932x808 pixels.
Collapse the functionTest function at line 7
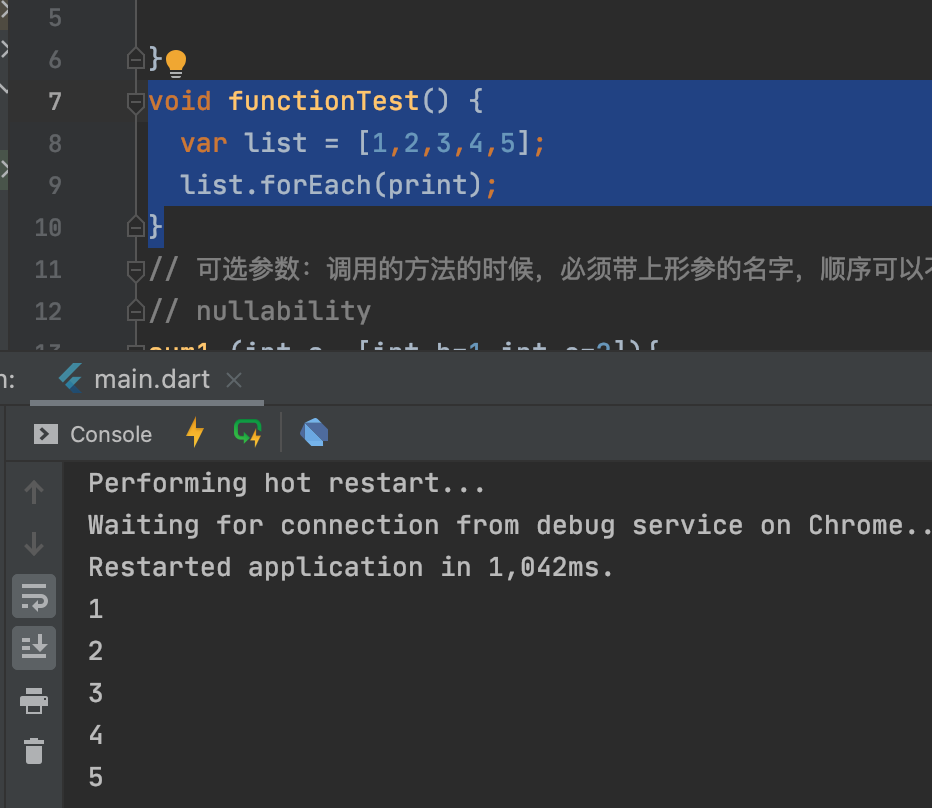pyautogui.click(x=135, y=99)
